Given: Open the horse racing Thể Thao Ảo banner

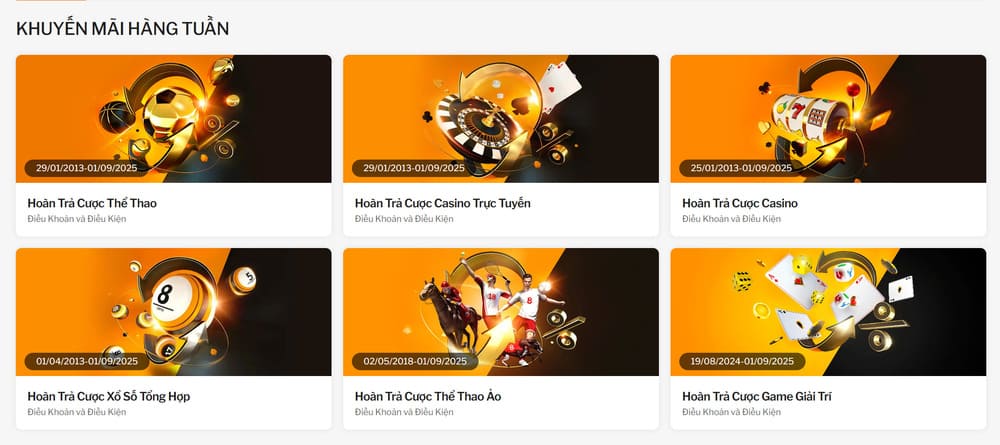Looking at the screenshot, I should tap(501, 312).
